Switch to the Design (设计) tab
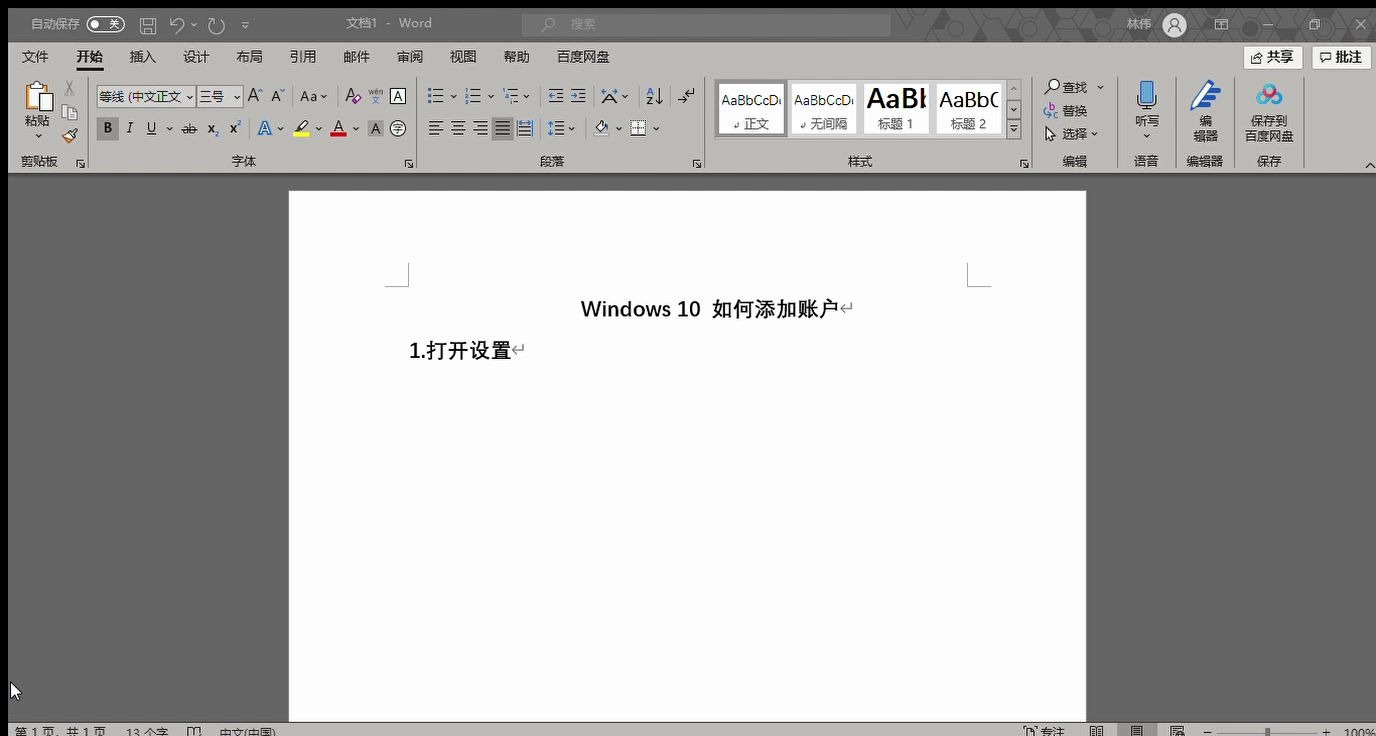The width and height of the screenshot is (1376, 736). click(x=196, y=57)
